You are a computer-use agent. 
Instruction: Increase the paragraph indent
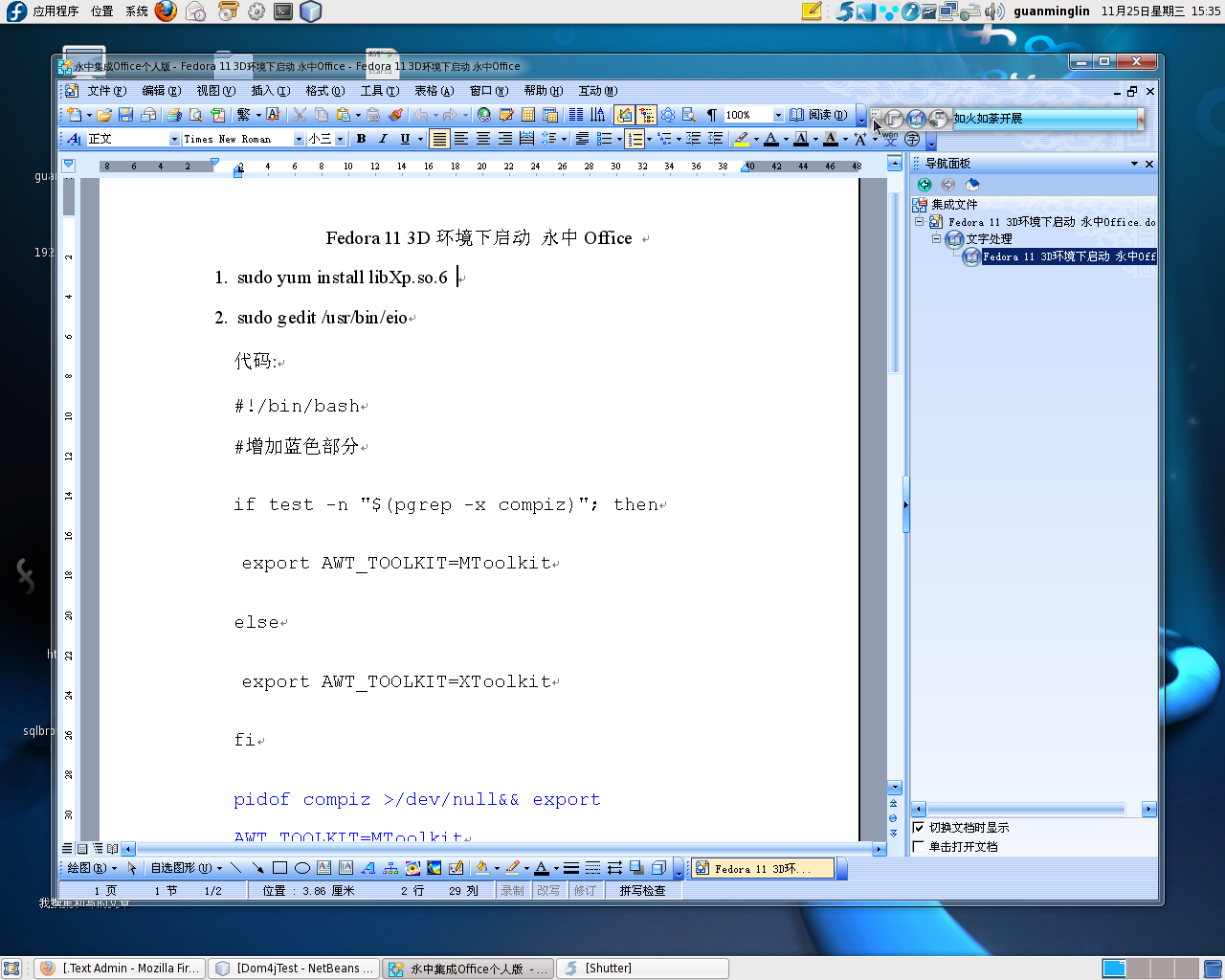tap(715, 139)
